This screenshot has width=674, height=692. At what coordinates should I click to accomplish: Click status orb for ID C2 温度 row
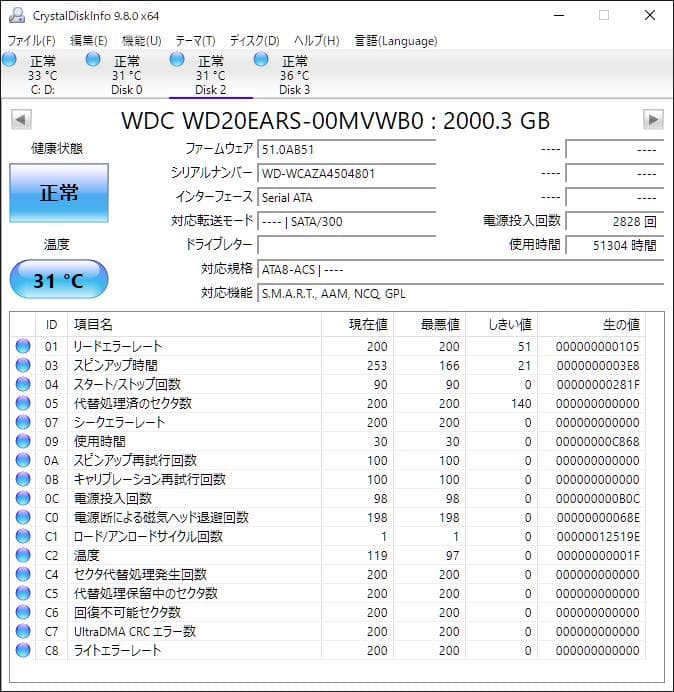pyautogui.click(x=23, y=555)
